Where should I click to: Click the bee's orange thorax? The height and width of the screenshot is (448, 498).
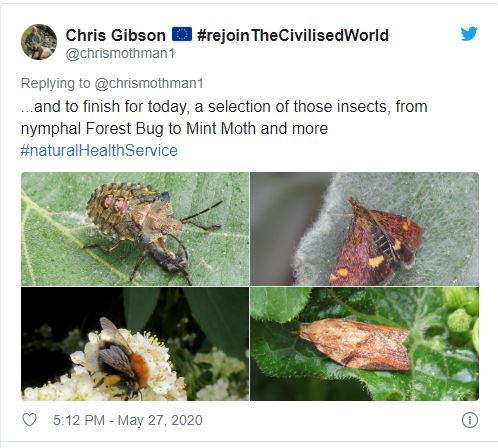139,370
